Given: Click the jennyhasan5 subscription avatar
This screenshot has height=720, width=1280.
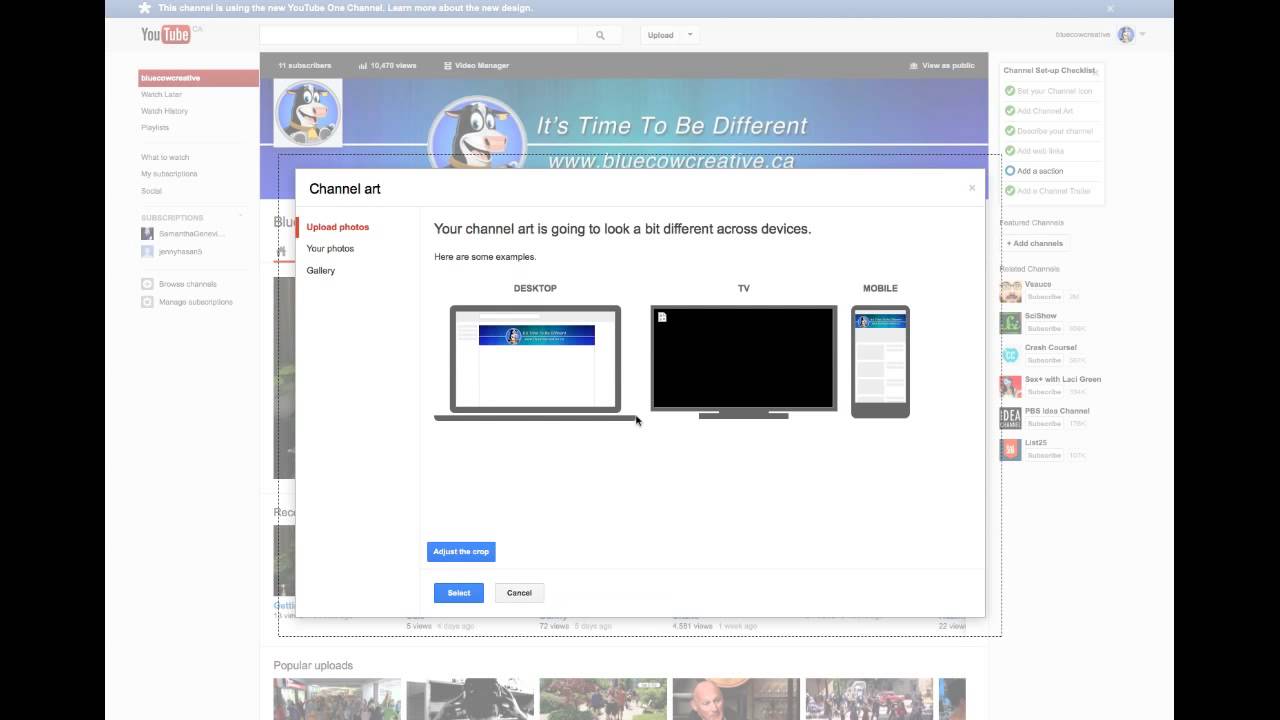Looking at the screenshot, I should click(x=147, y=252).
